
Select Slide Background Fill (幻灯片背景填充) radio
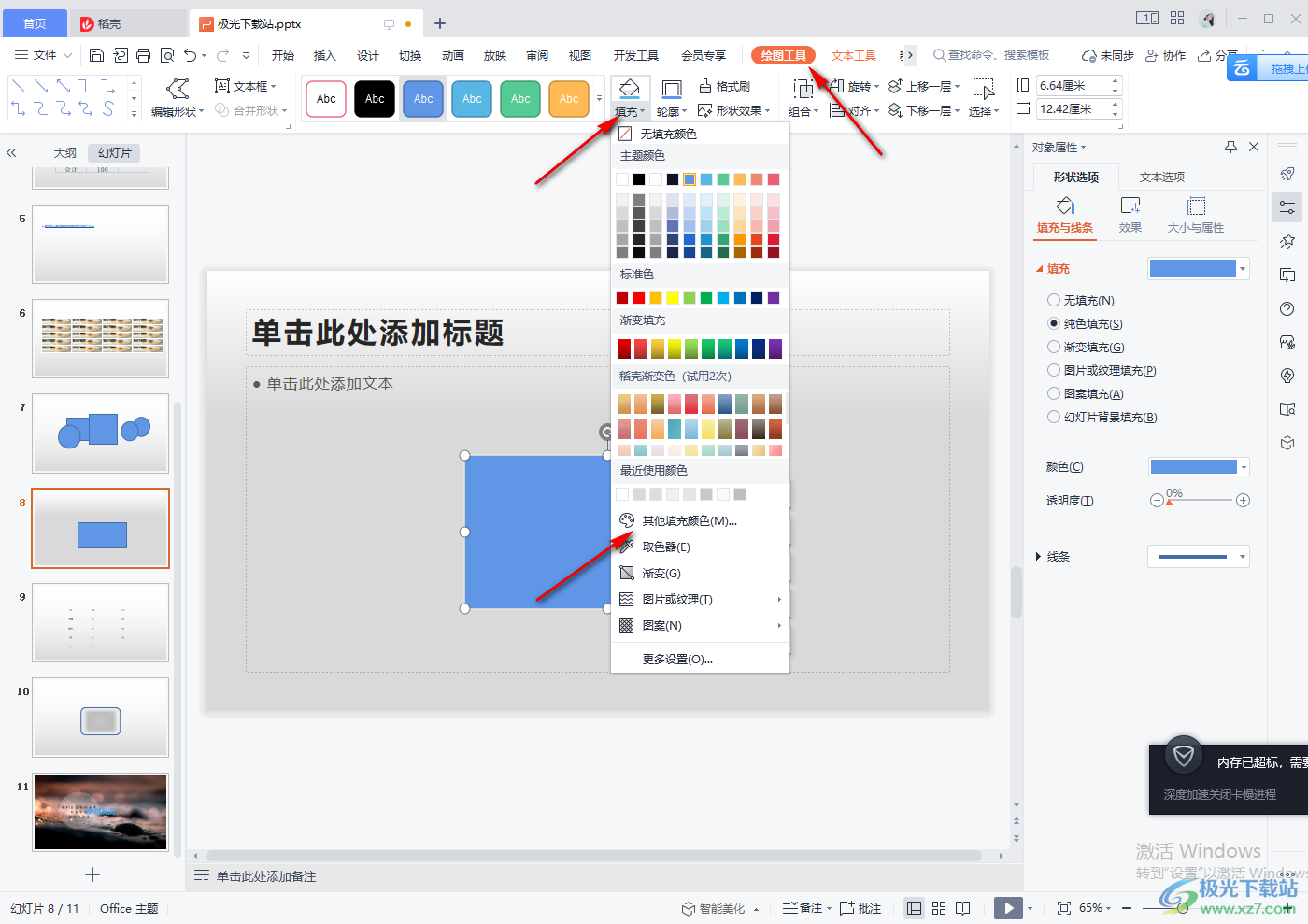[1054, 417]
